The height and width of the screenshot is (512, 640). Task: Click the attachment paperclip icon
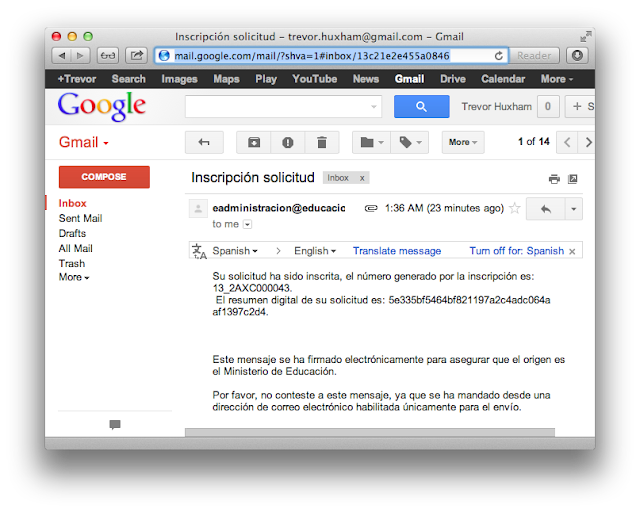[371, 209]
